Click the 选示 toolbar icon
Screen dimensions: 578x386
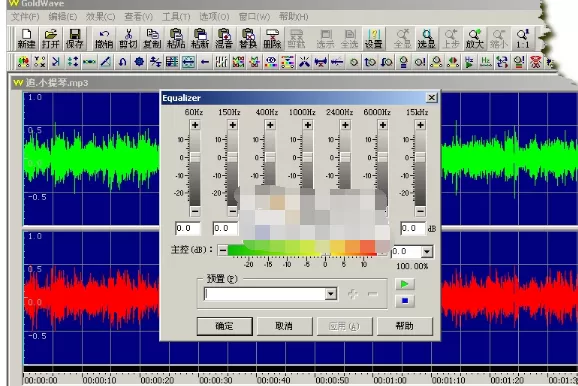325,39
